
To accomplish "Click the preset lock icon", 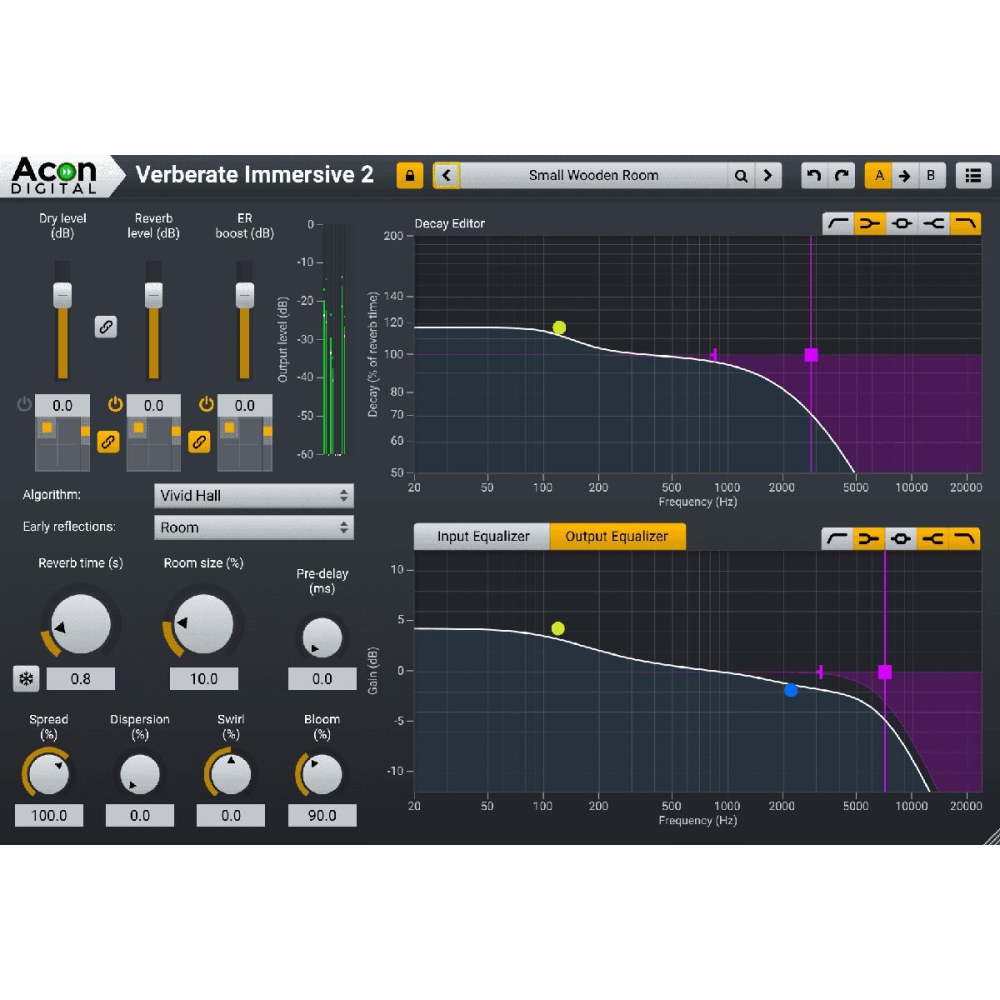I will pyautogui.click(x=409, y=175).
